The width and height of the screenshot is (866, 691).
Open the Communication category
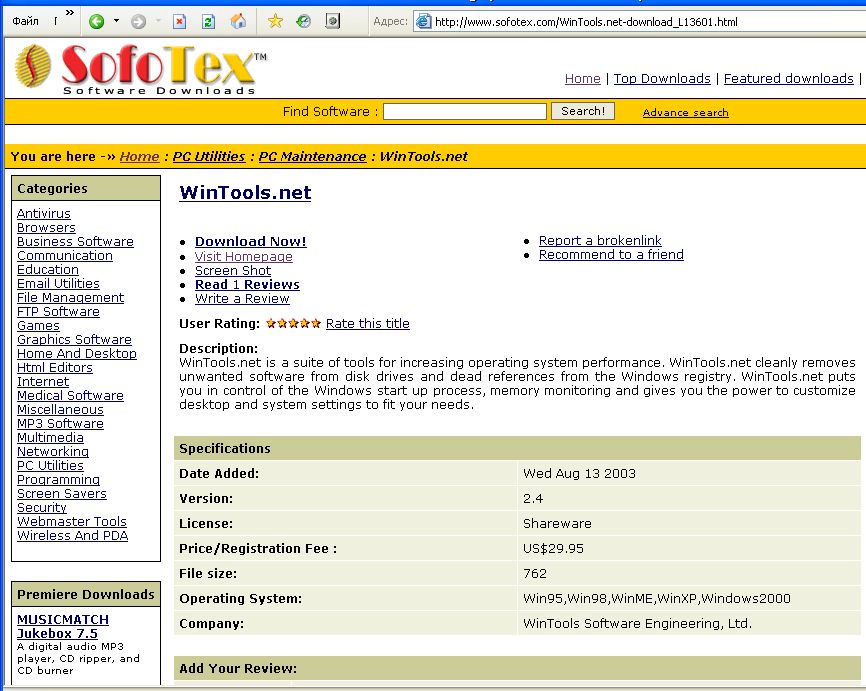65,256
